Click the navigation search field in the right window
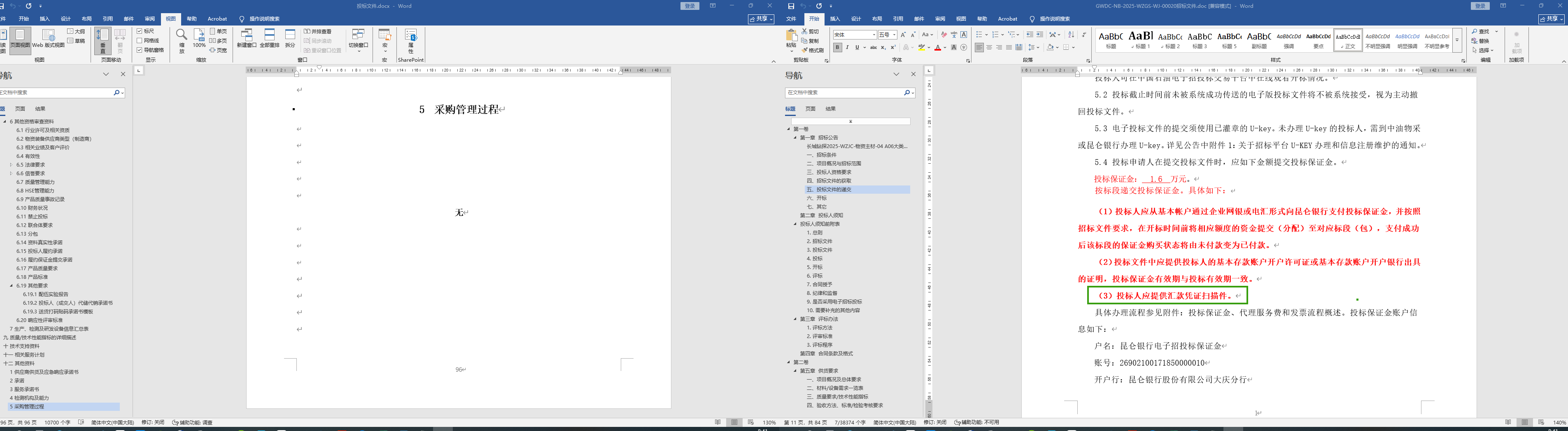Image resolution: width=1568 pixels, height=431 pixels. click(843, 93)
